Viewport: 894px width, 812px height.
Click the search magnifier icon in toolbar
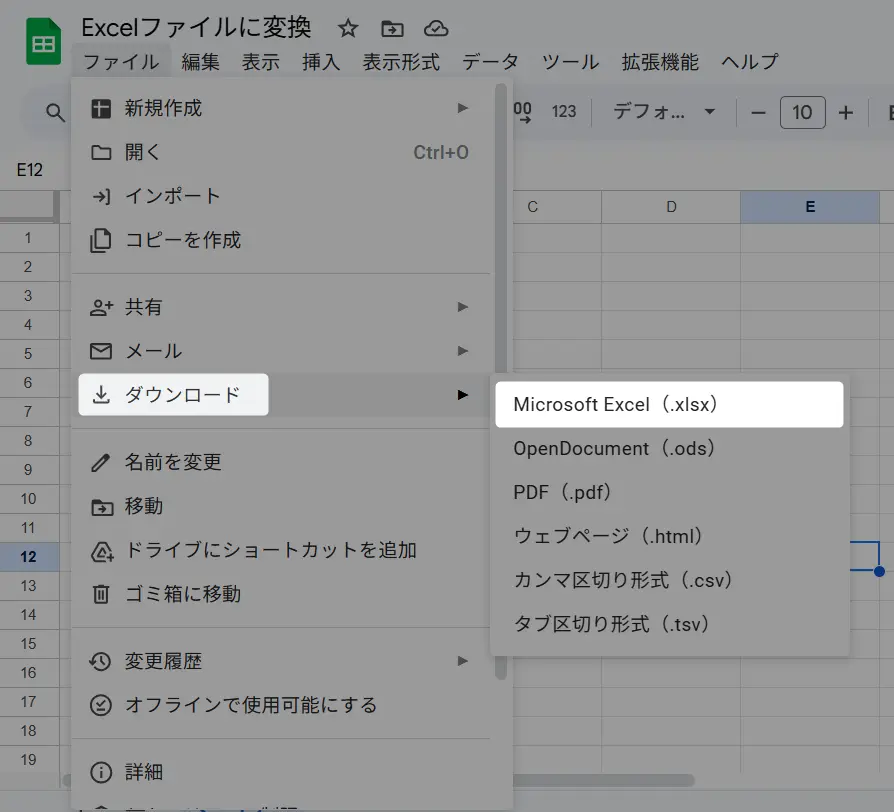click(56, 112)
